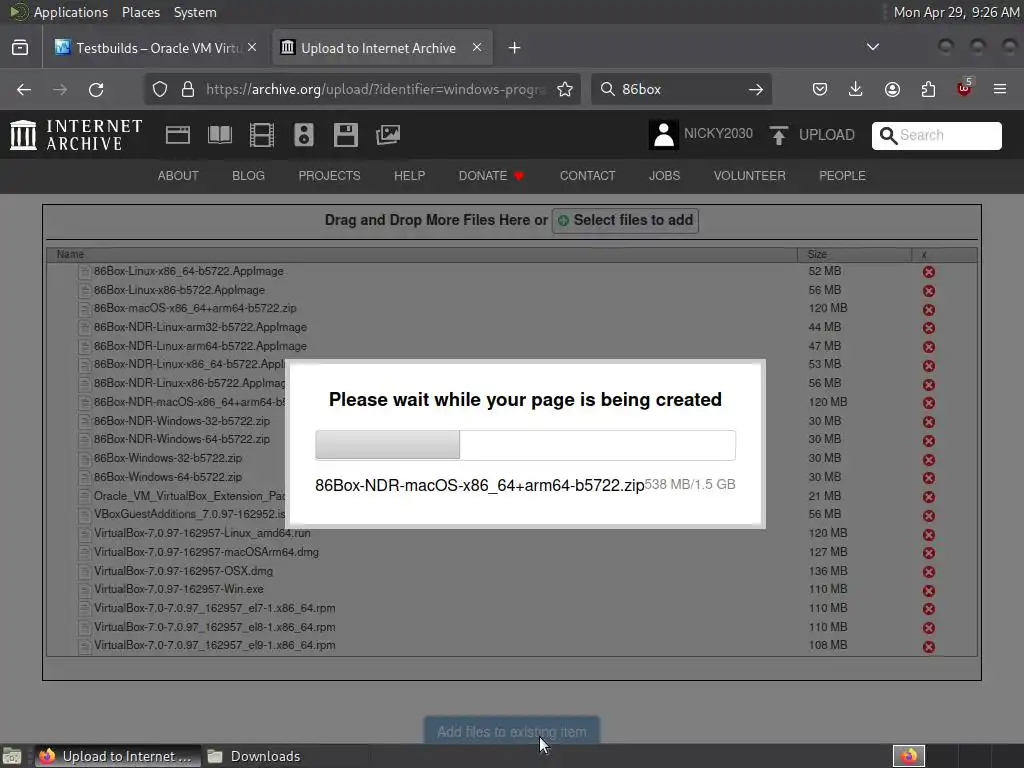This screenshot has width=1024, height=768.
Task: Click the PROJECTS navigation link
Action: 329,176
